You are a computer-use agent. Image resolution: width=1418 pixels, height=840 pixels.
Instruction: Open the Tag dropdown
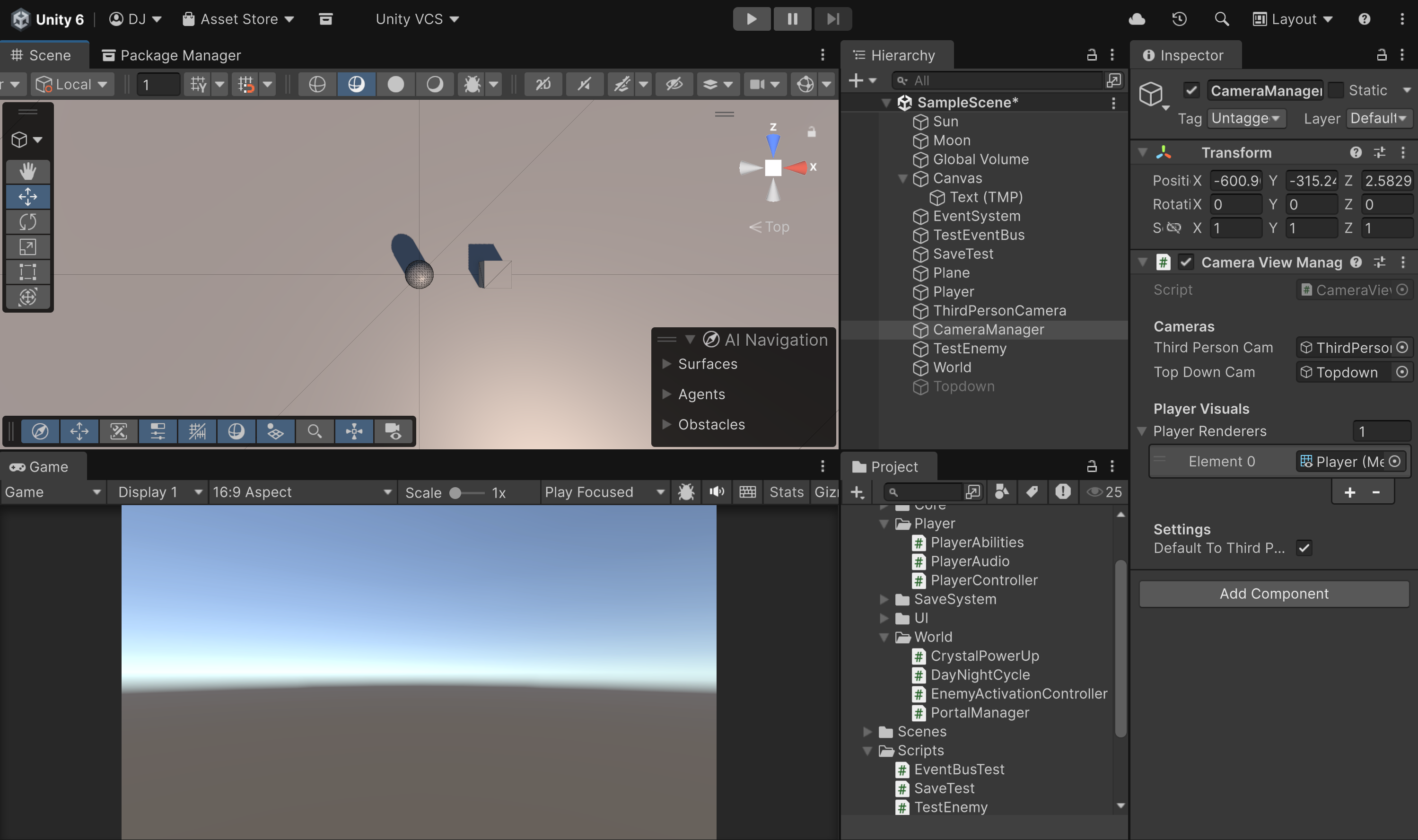pyautogui.click(x=1246, y=118)
